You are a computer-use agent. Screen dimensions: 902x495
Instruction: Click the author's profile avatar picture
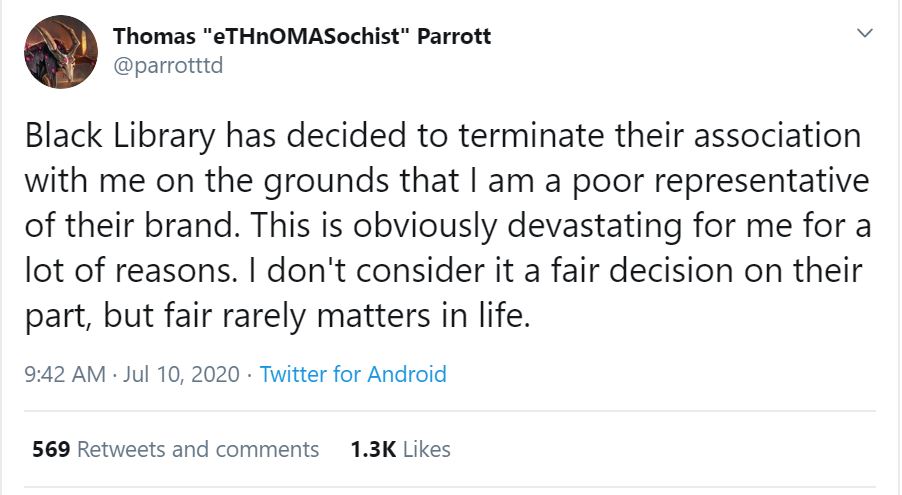[59, 51]
